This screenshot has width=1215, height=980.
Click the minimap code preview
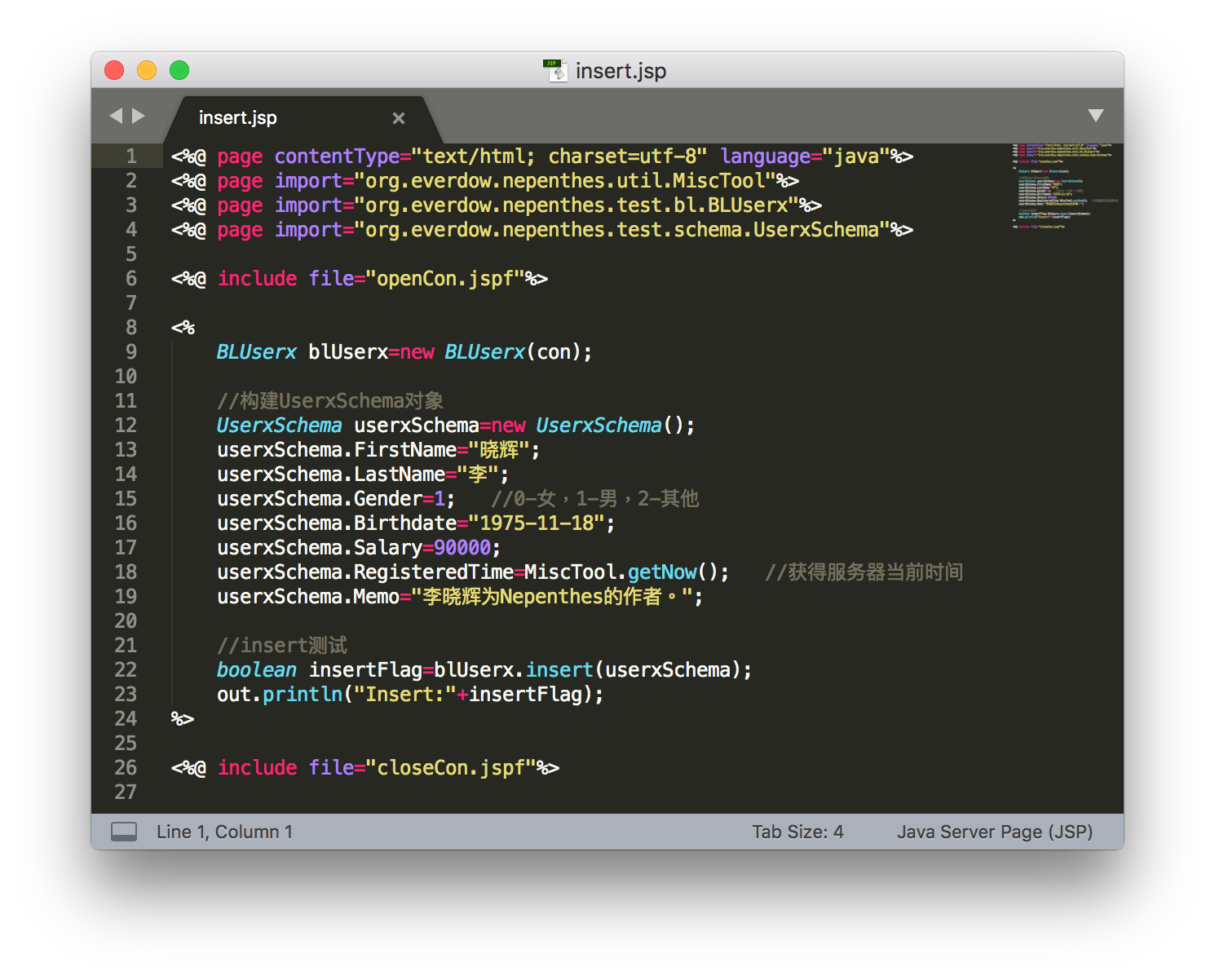pyautogui.click(x=1064, y=186)
